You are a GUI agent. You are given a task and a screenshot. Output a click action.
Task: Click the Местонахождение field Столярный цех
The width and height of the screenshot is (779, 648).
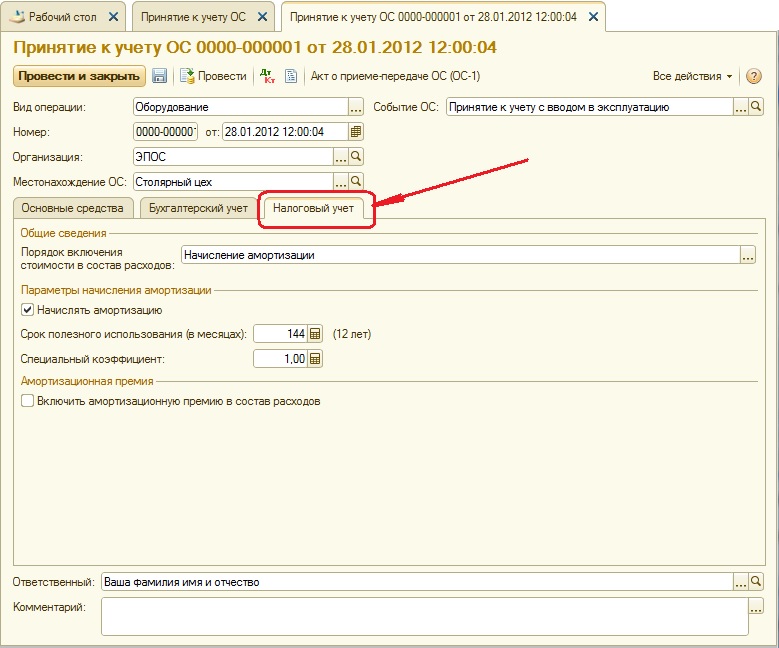[234, 182]
